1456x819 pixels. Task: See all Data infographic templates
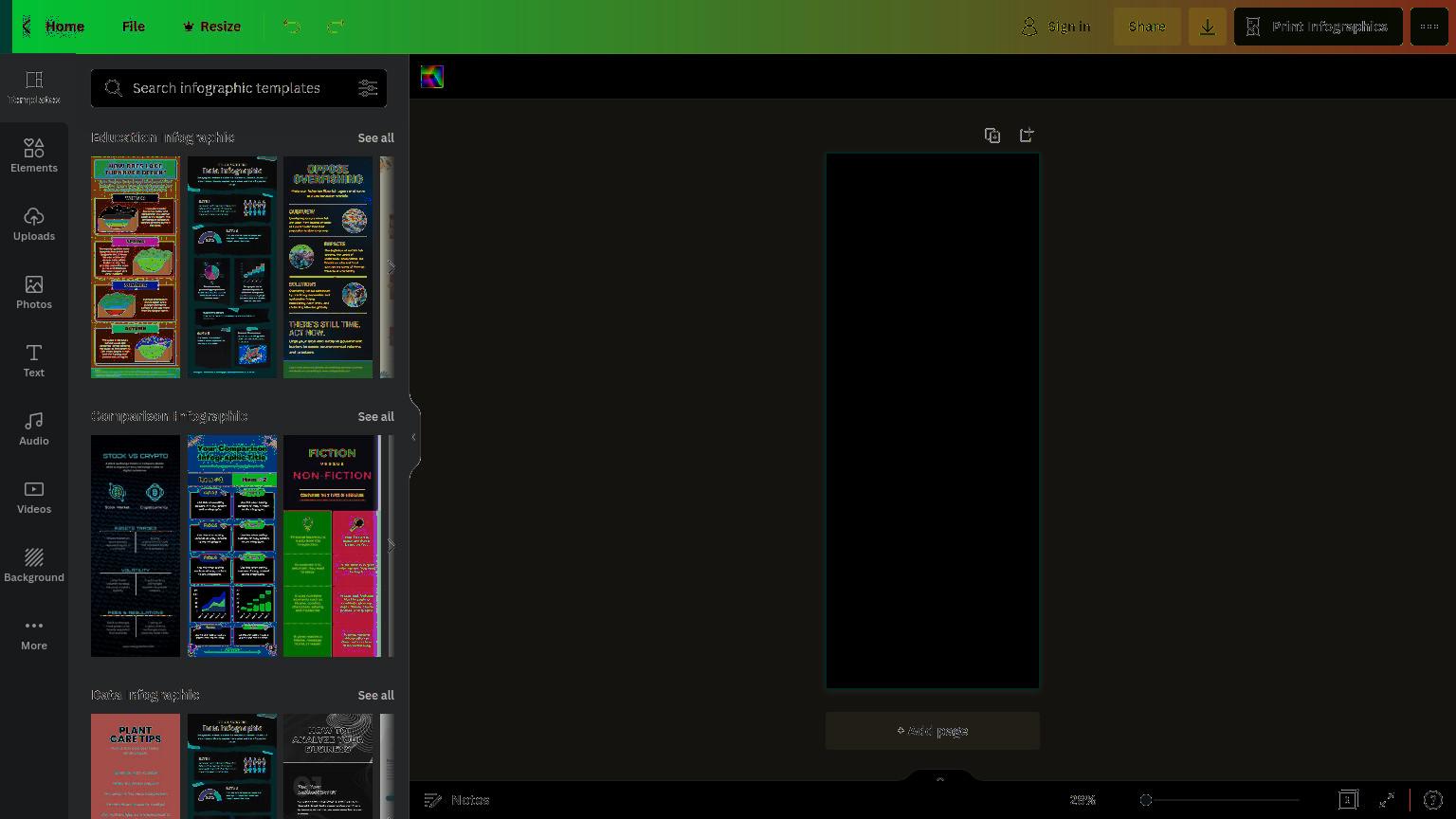point(375,695)
